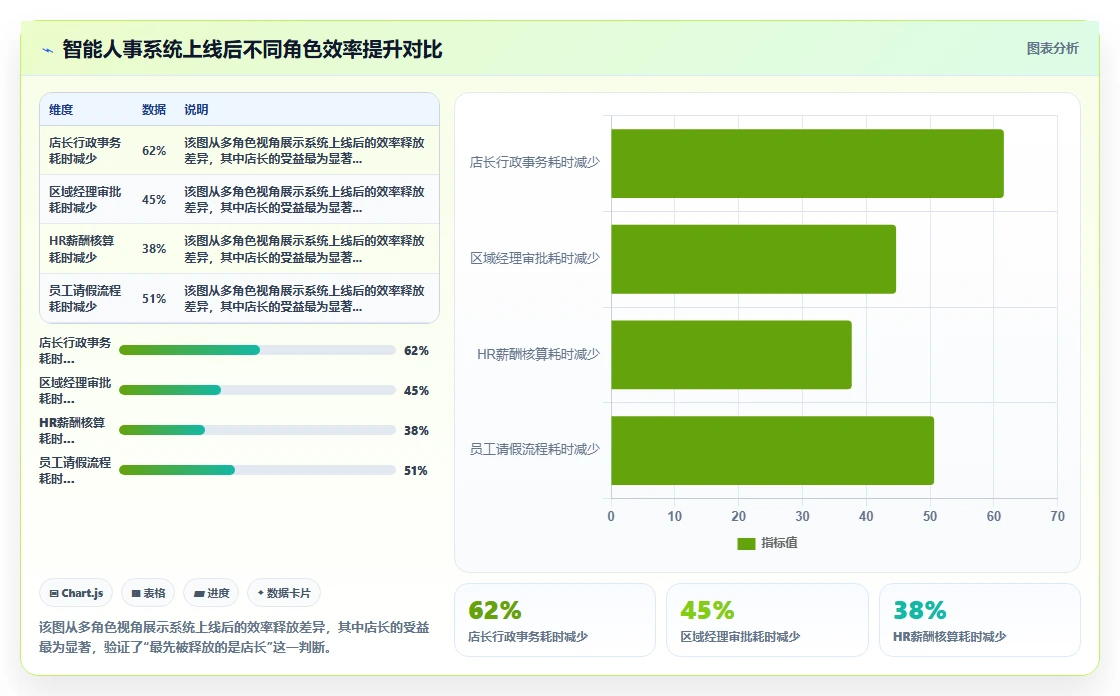This screenshot has height=696, width=1120.
Task: Click the 38% progress bar for HR薪酬核算
Action: [257, 430]
